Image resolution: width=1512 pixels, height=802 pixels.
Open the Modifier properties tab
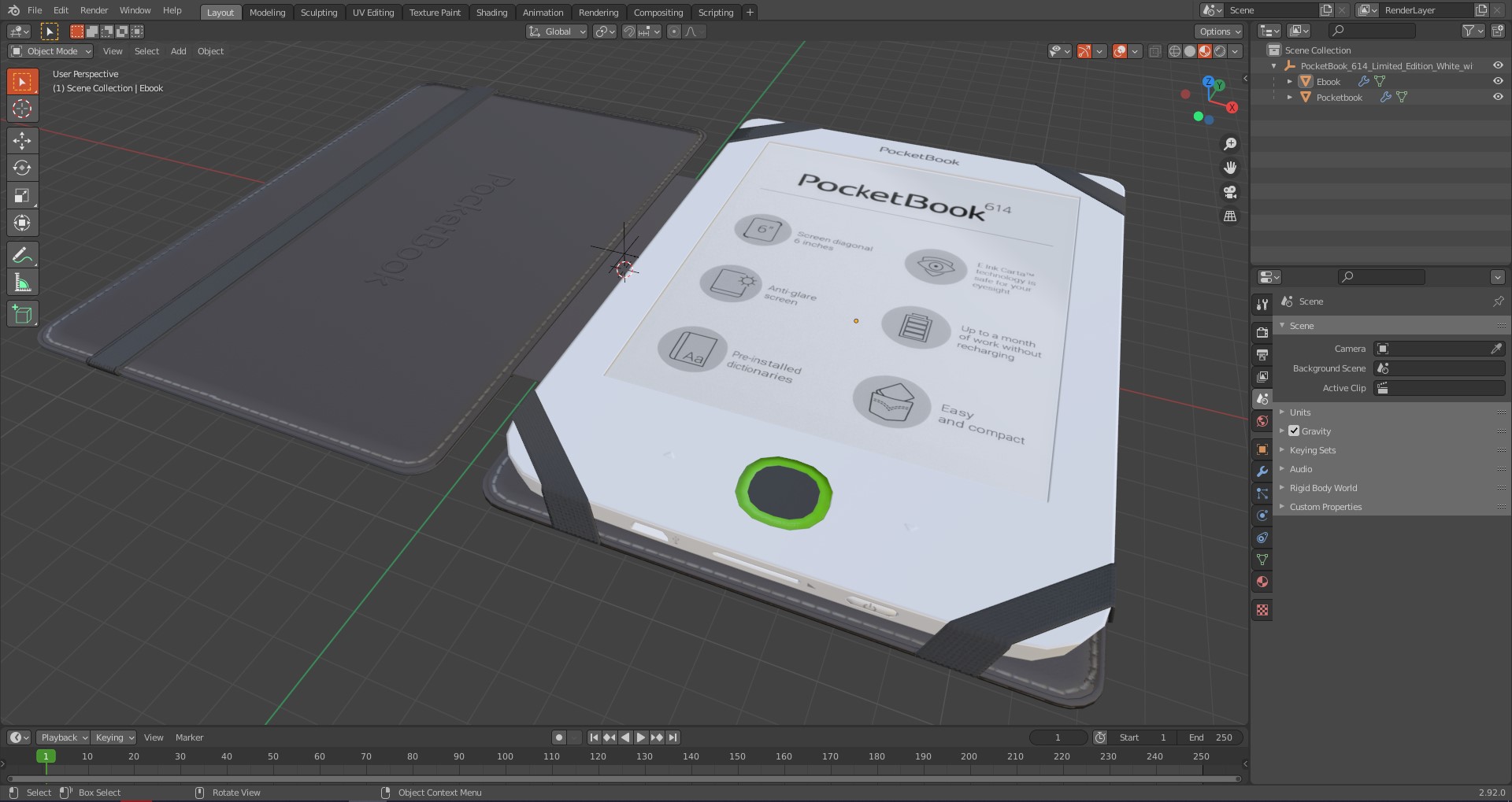click(1262, 471)
